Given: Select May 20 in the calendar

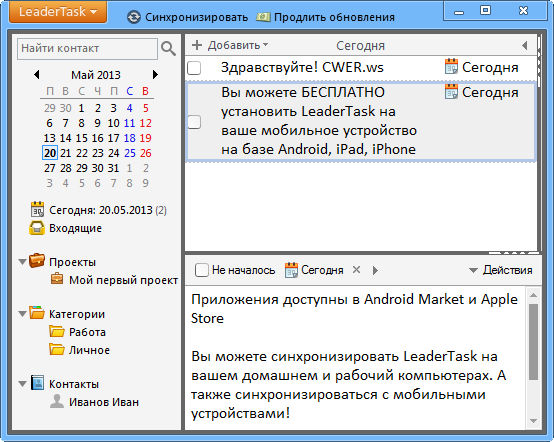Looking at the screenshot, I should (50, 153).
